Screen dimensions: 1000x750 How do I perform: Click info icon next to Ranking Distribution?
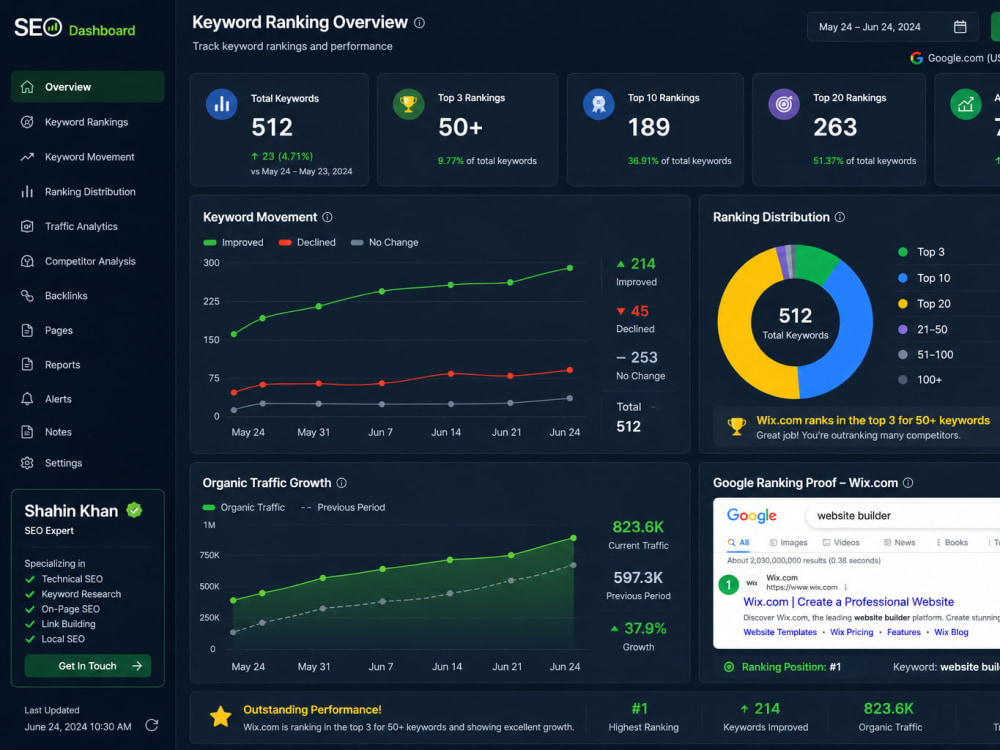pyautogui.click(x=840, y=217)
